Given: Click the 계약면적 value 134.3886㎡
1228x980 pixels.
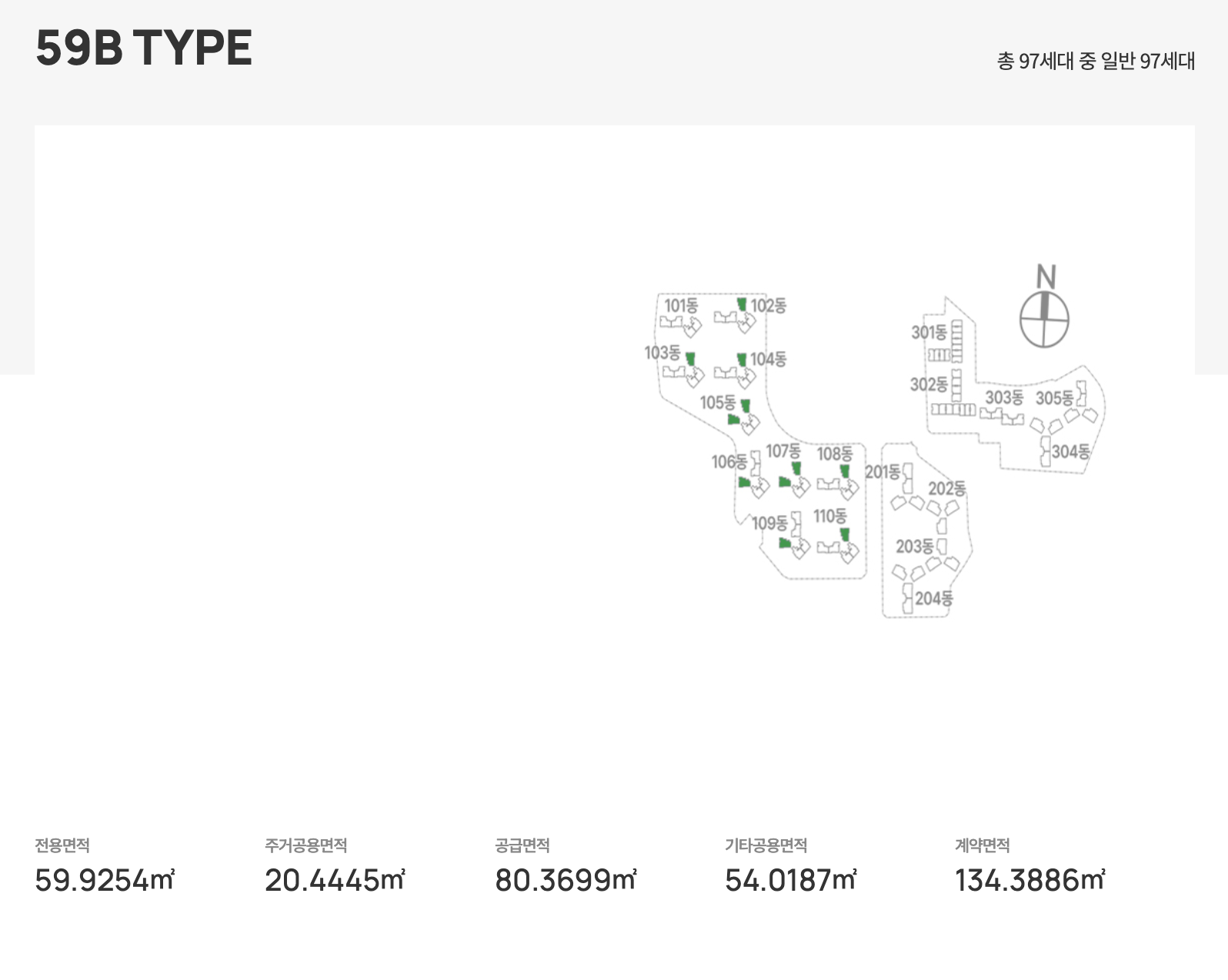Looking at the screenshot, I should [x=1029, y=880].
